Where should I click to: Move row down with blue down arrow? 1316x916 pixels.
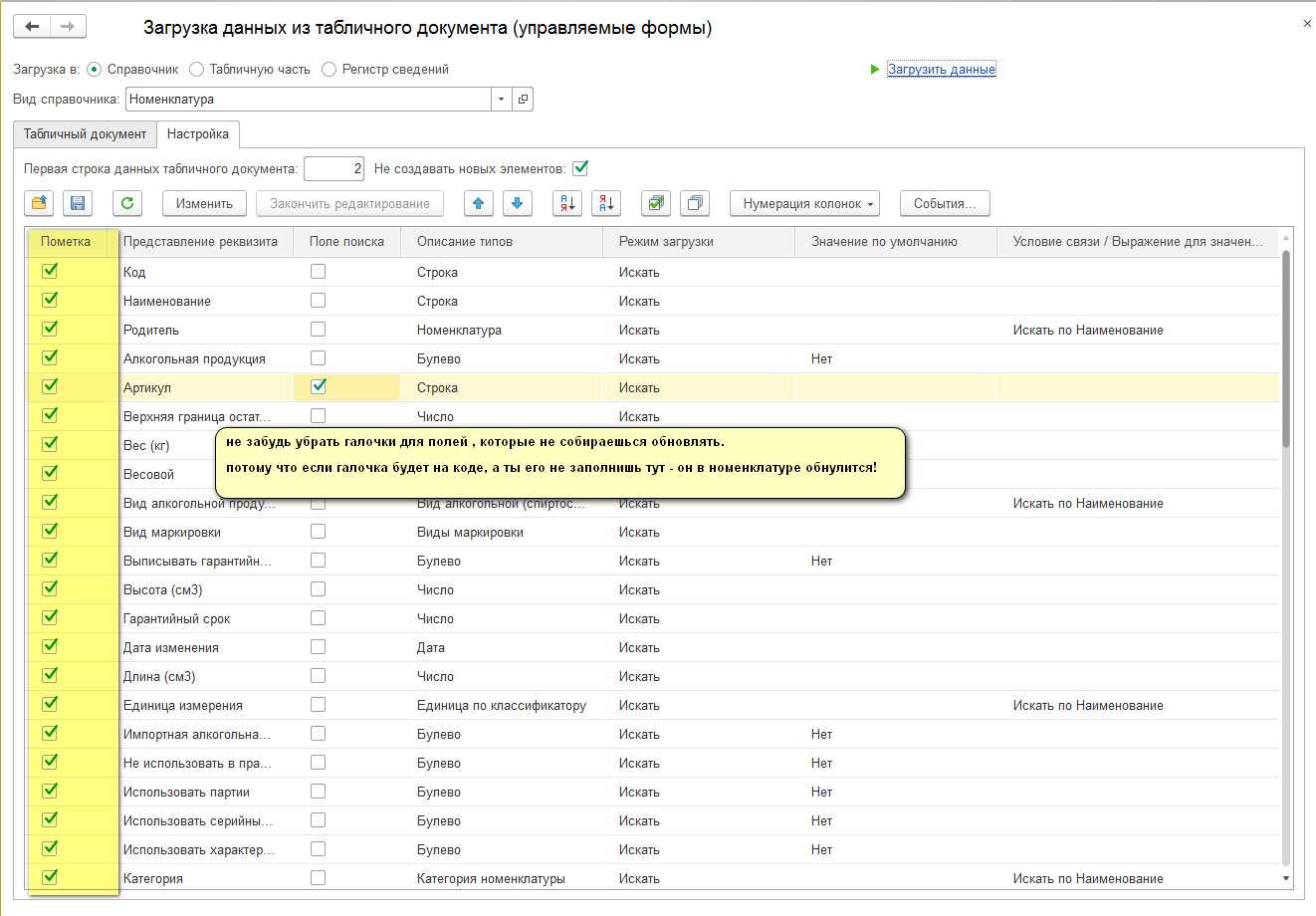[517, 203]
